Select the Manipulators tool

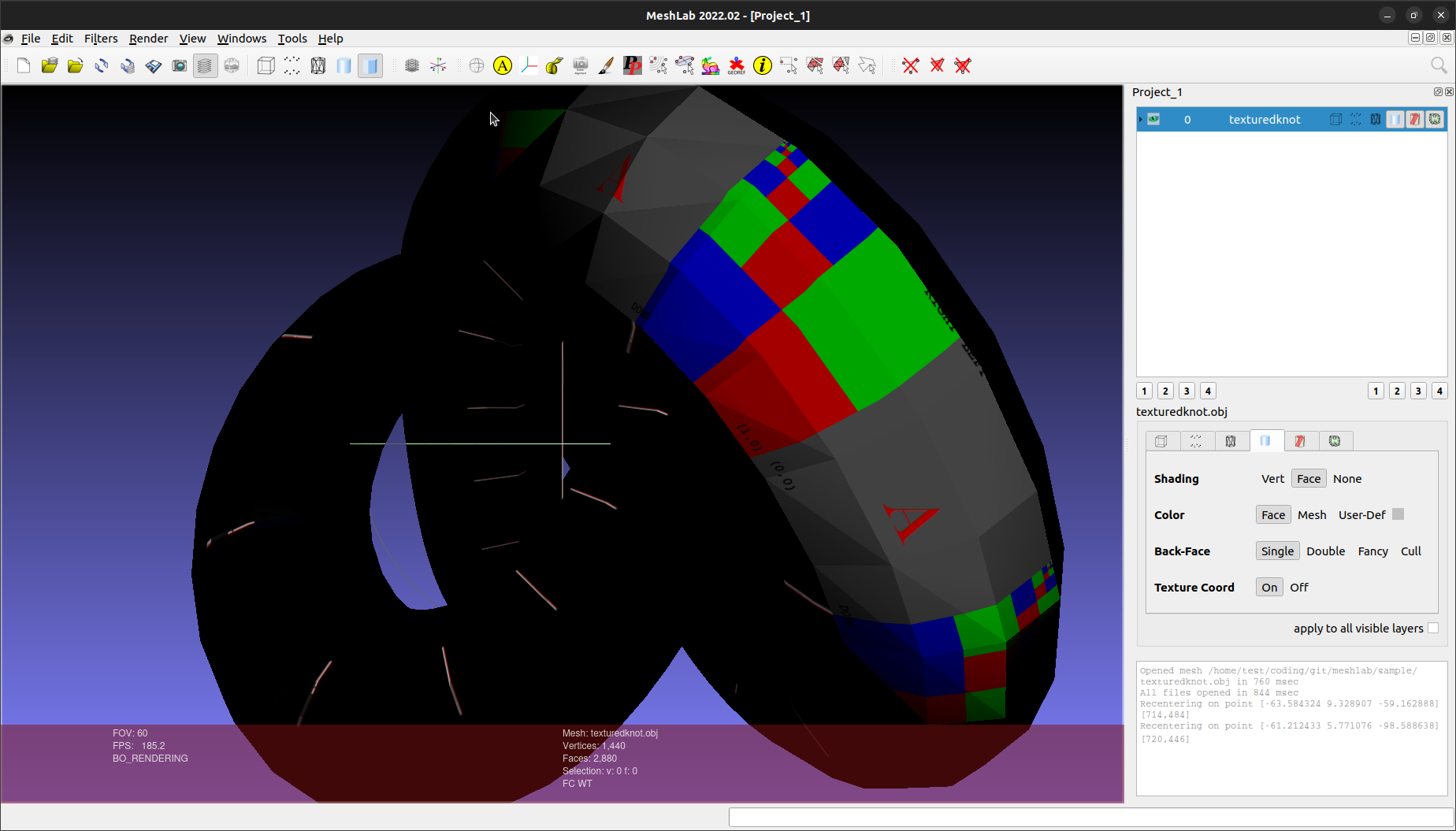coord(529,65)
